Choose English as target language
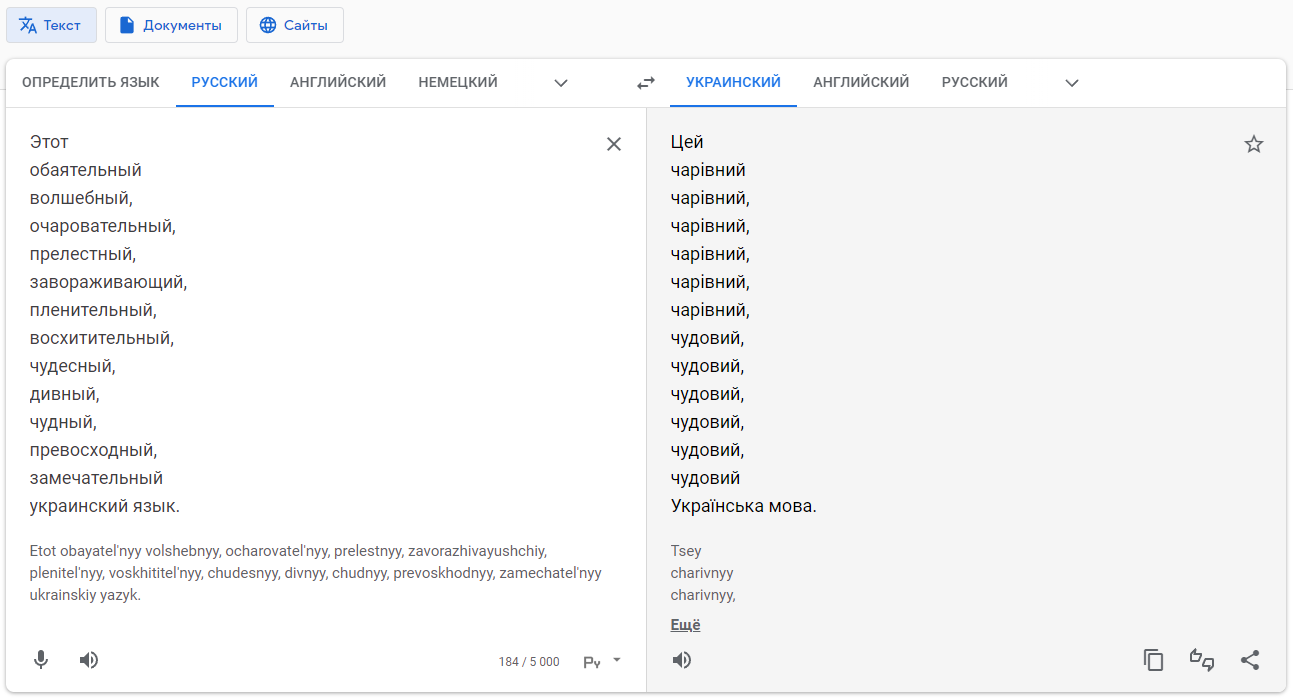1293x700 pixels. click(x=861, y=83)
